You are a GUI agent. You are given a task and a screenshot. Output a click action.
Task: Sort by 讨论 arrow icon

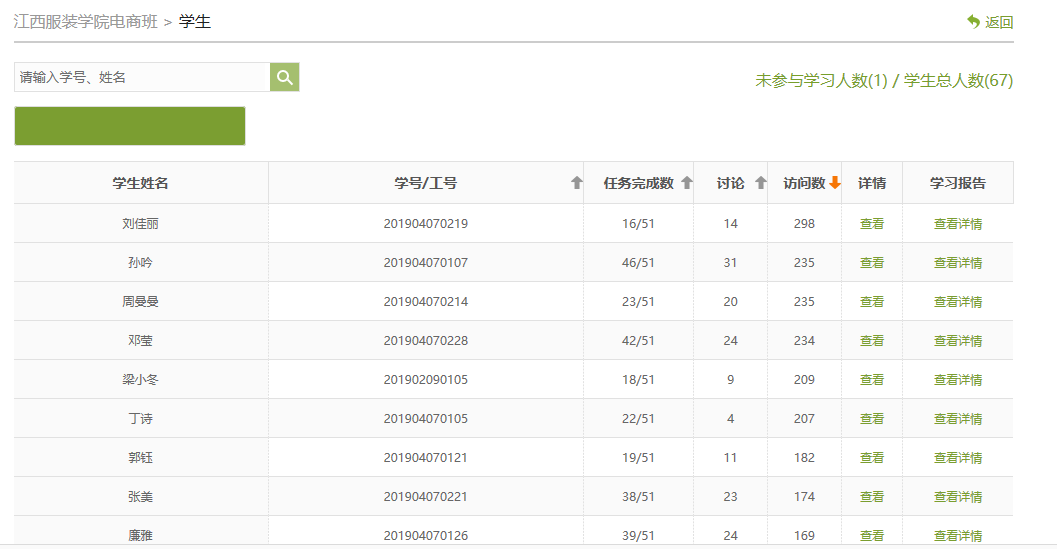tap(760, 183)
